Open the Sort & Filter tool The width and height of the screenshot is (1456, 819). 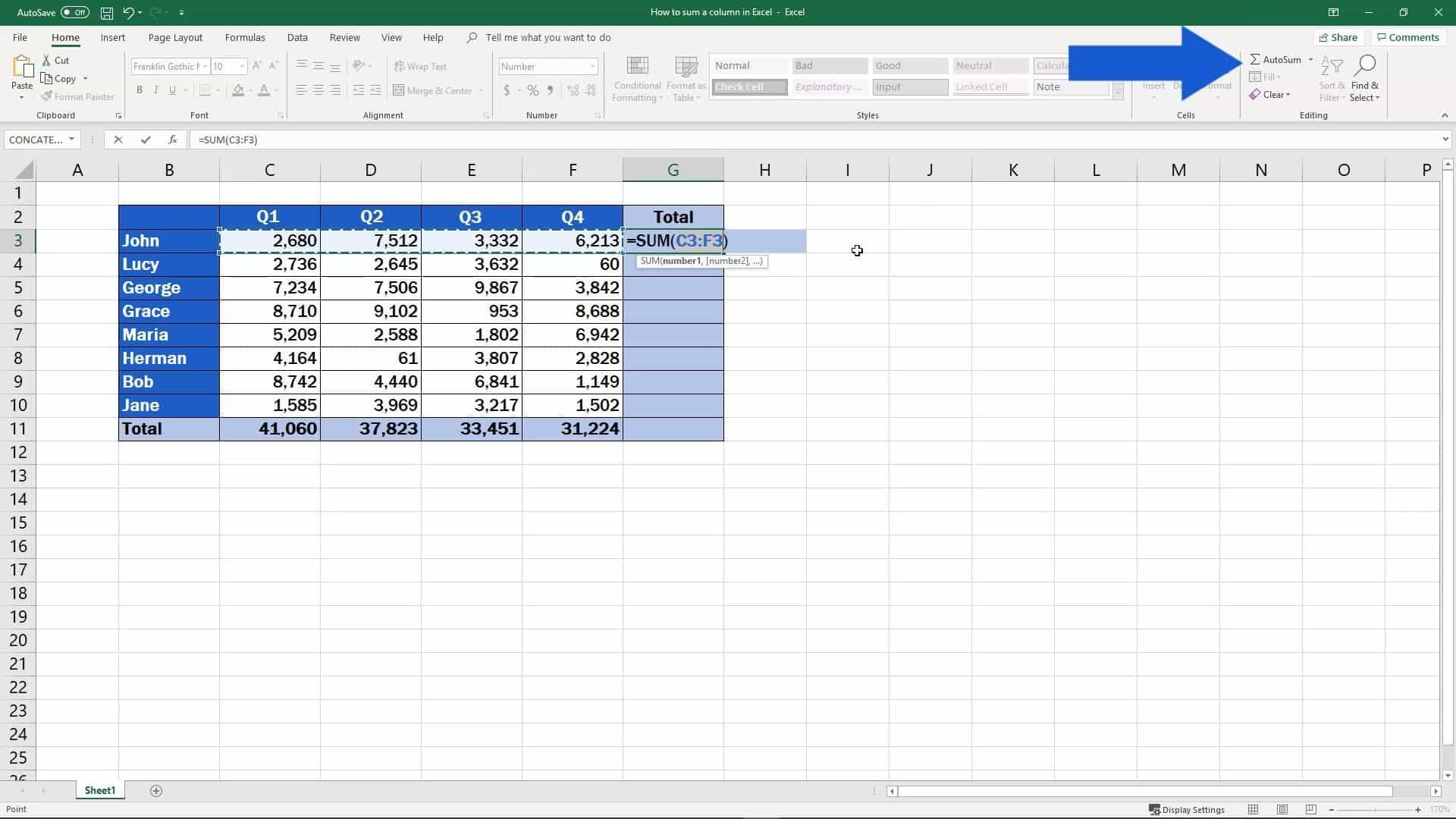(x=1332, y=78)
